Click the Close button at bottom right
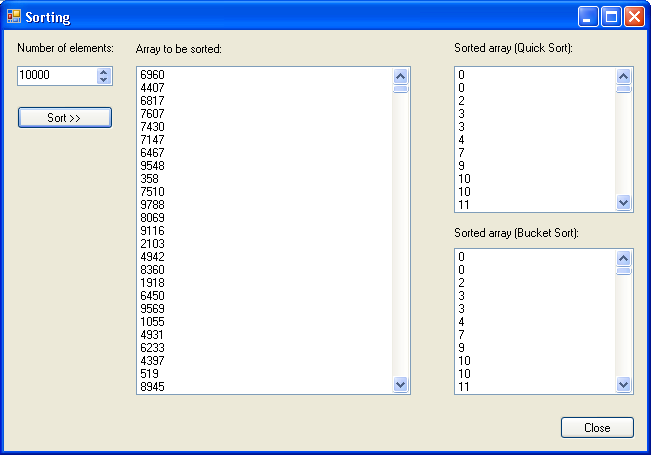651x455 pixels. pyautogui.click(x=597, y=428)
